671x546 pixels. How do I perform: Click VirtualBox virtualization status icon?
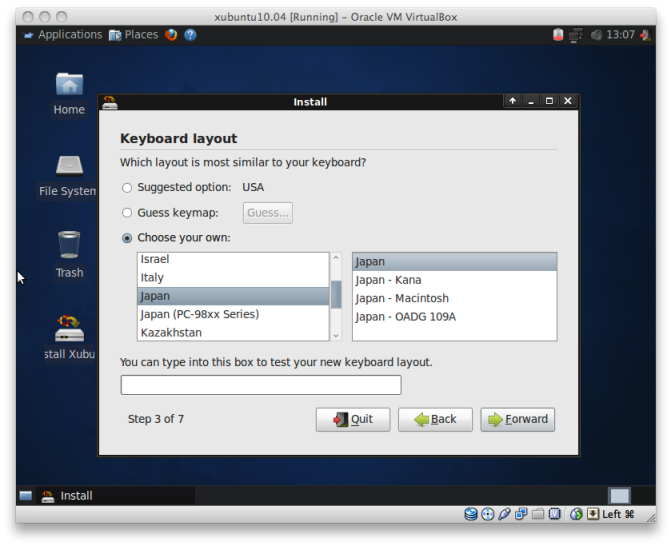[555, 514]
